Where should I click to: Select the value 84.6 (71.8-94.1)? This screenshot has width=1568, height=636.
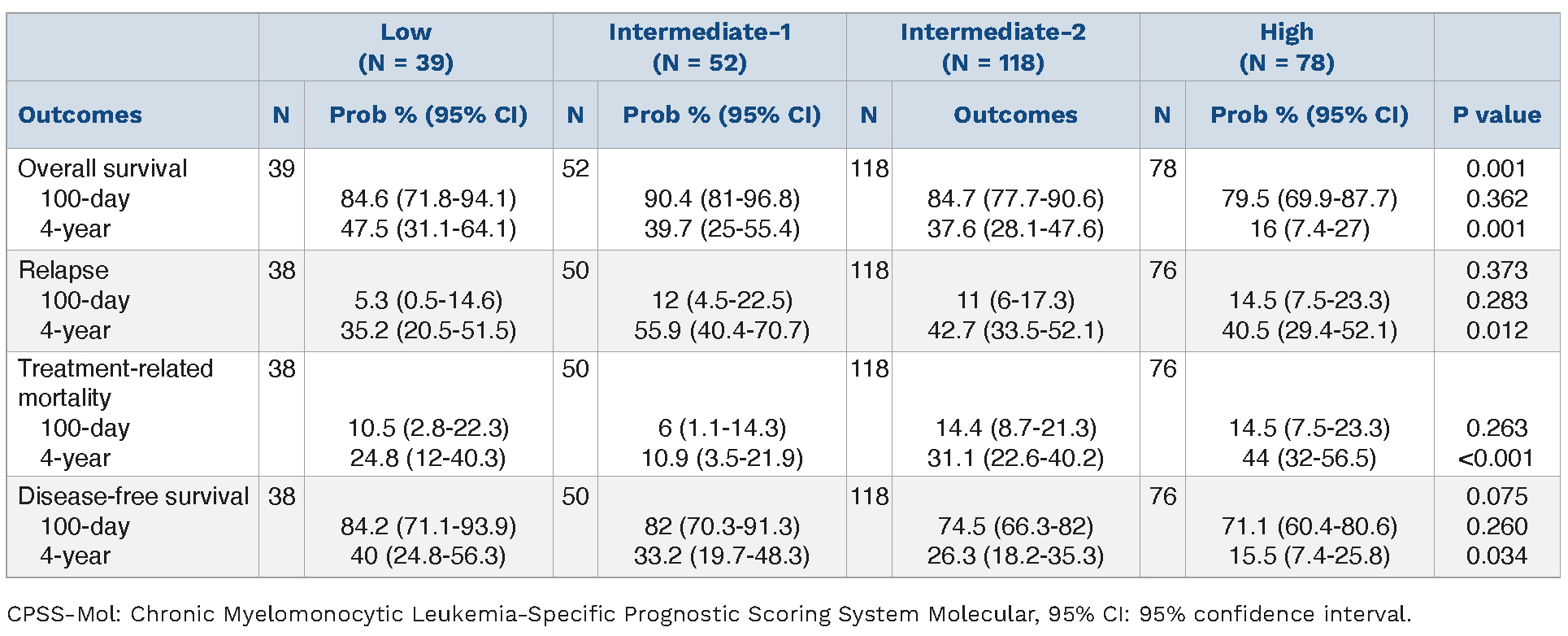(x=428, y=198)
